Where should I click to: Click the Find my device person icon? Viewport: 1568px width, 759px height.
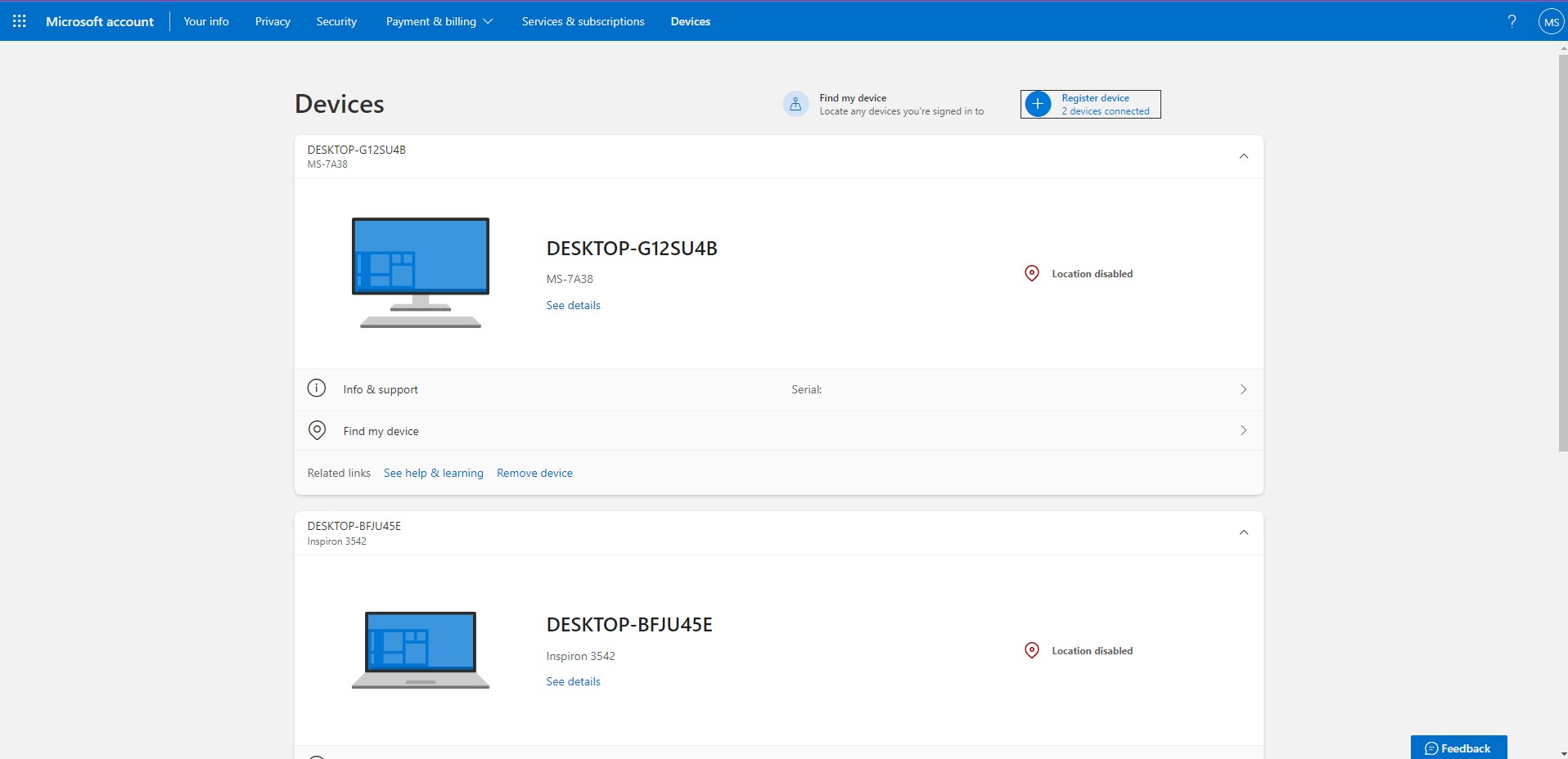pyautogui.click(x=795, y=104)
